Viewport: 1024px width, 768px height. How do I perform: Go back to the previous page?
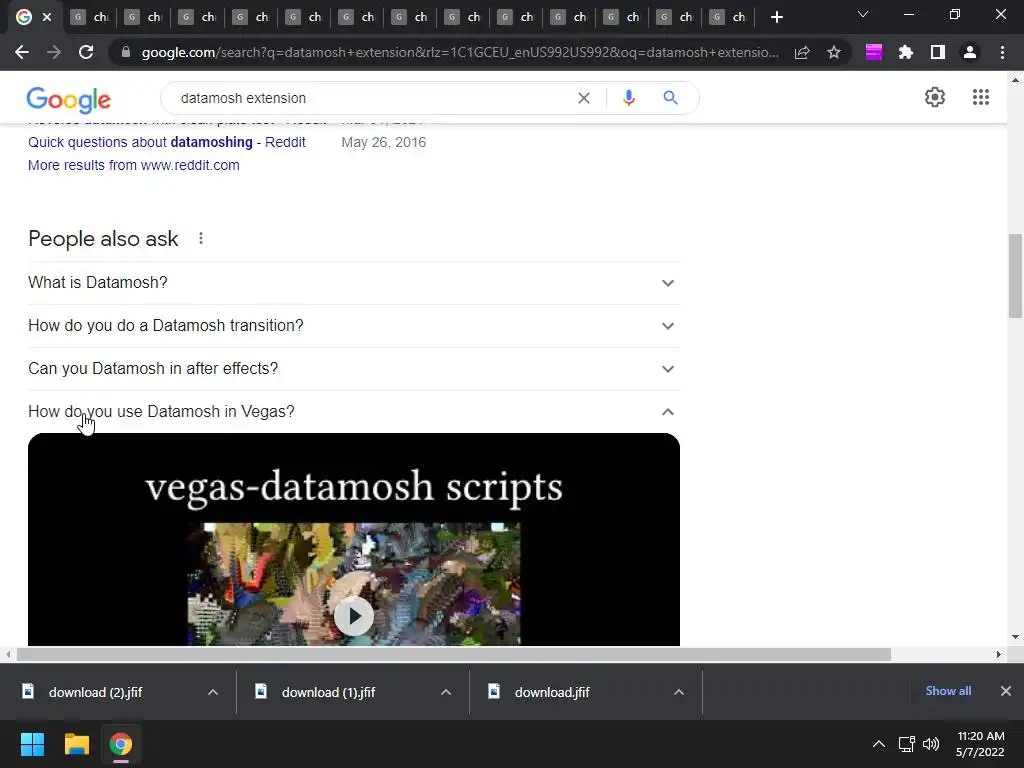tap(22, 52)
